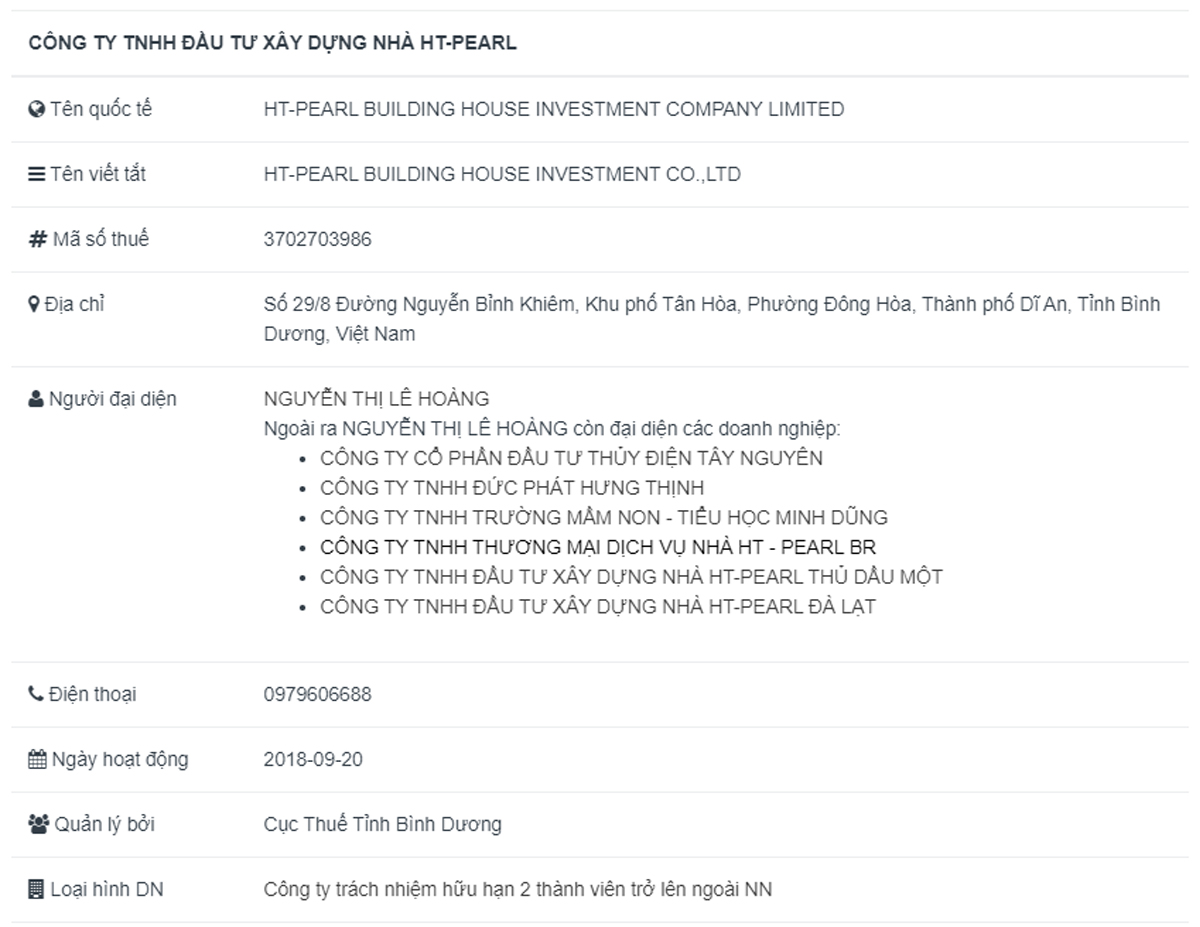1200x927 pixels.
Task: Click the calendar icon beside Ngày hoạt động
Action: click(37, 760)
